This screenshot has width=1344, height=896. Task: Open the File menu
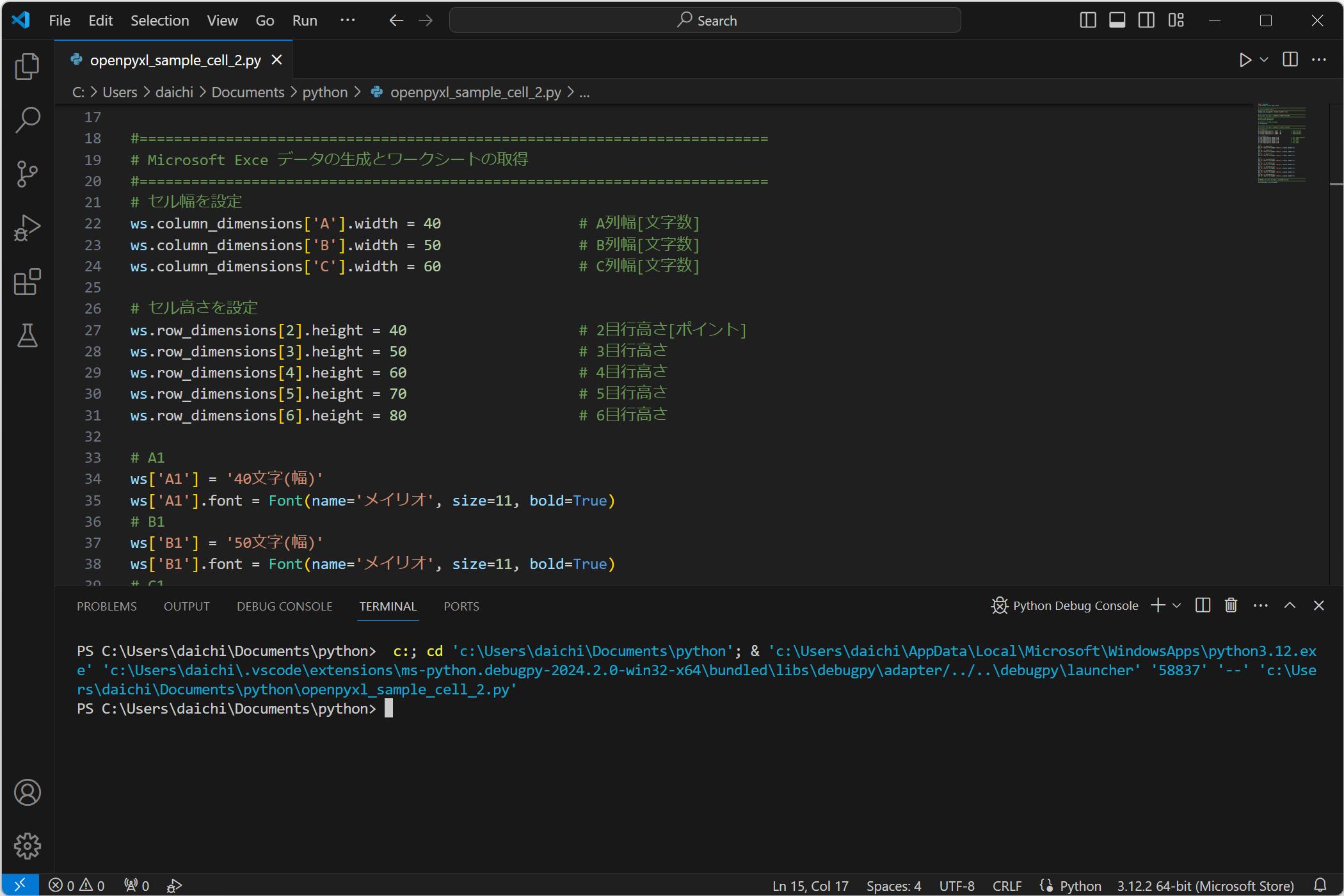click(x=60, y=20)
